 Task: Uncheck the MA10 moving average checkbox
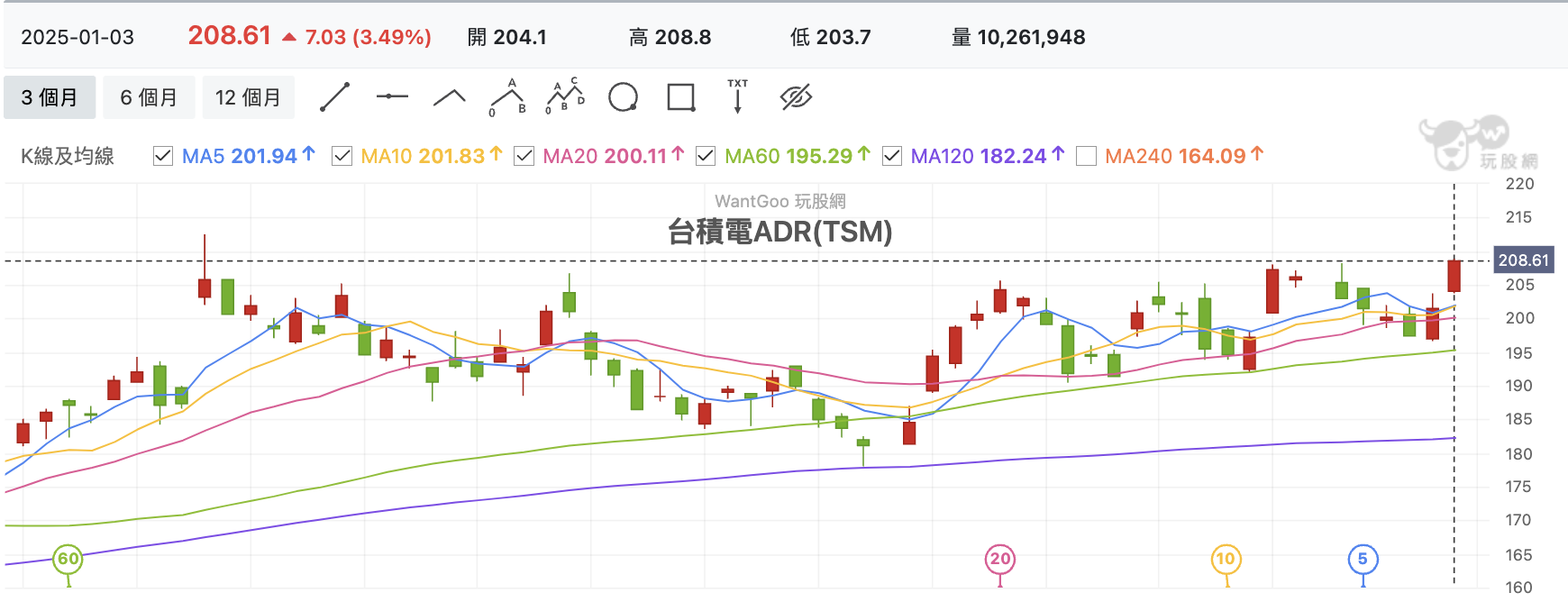coord(342,157)
